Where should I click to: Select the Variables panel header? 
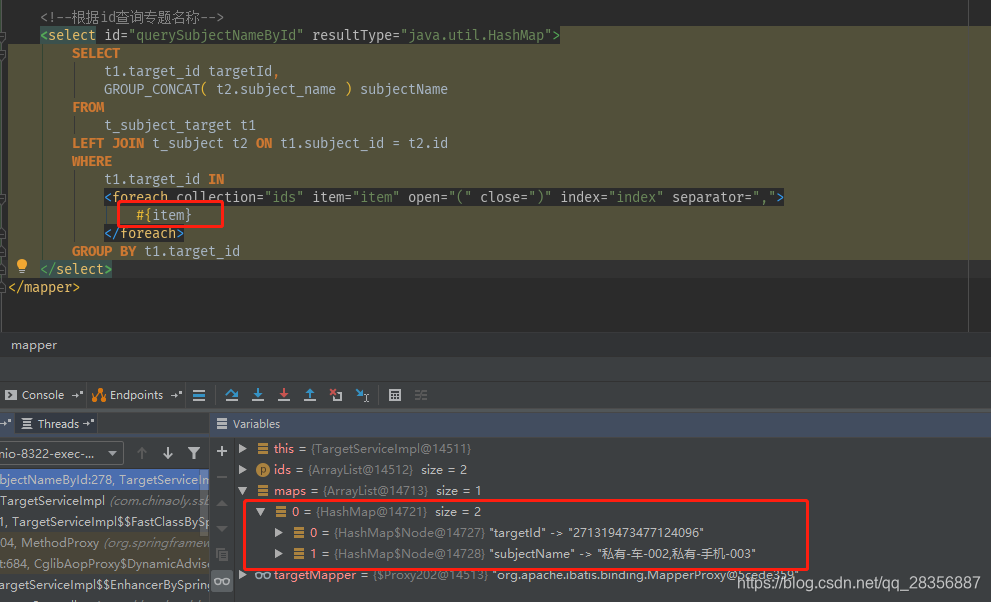(256, 424)
